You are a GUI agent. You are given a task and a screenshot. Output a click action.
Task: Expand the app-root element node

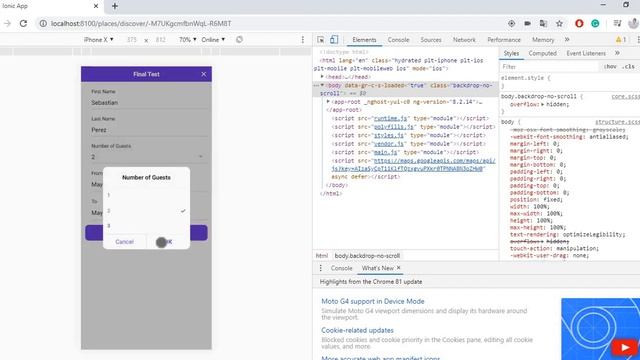(x=328, y=102)
